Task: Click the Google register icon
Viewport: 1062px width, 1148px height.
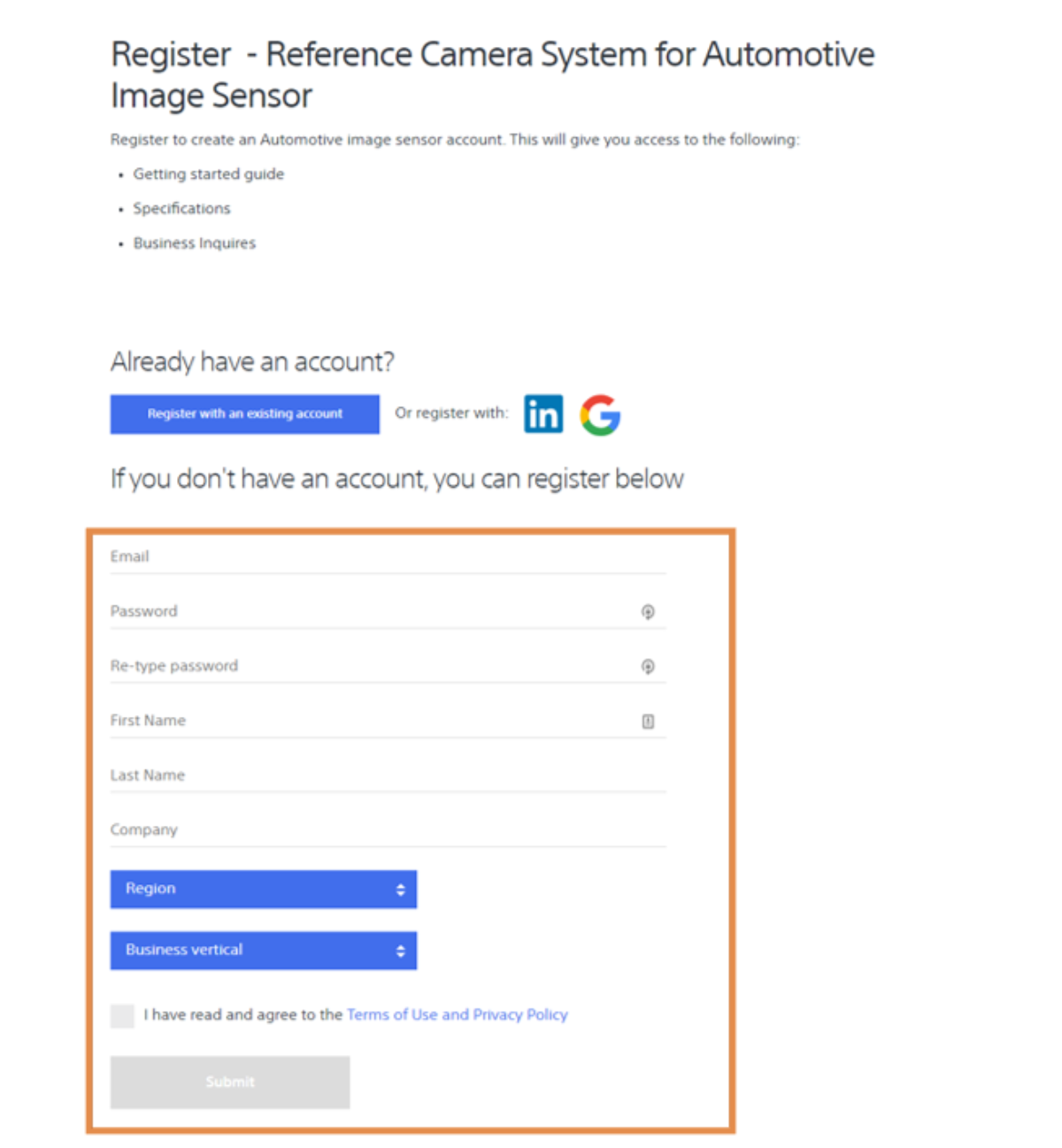Action: tap(600, 414)
